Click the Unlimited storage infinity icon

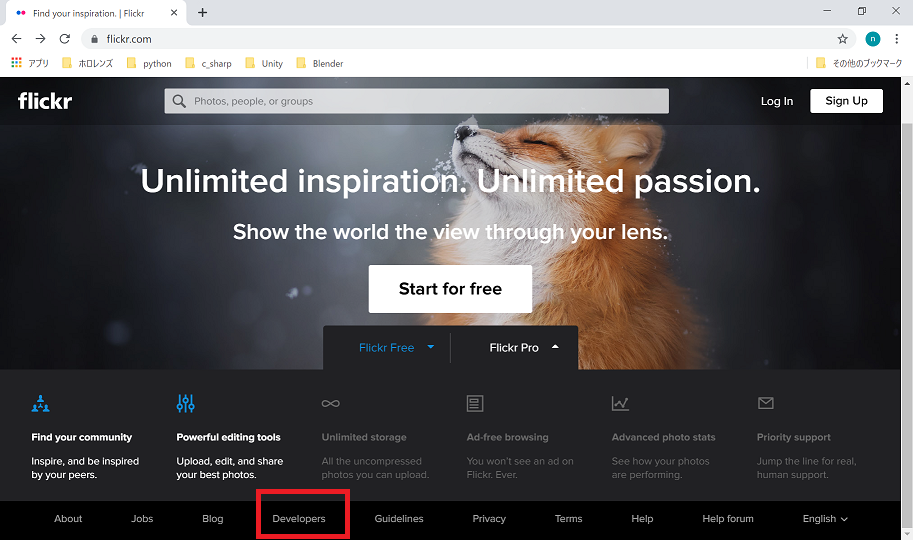coord(330,403)
